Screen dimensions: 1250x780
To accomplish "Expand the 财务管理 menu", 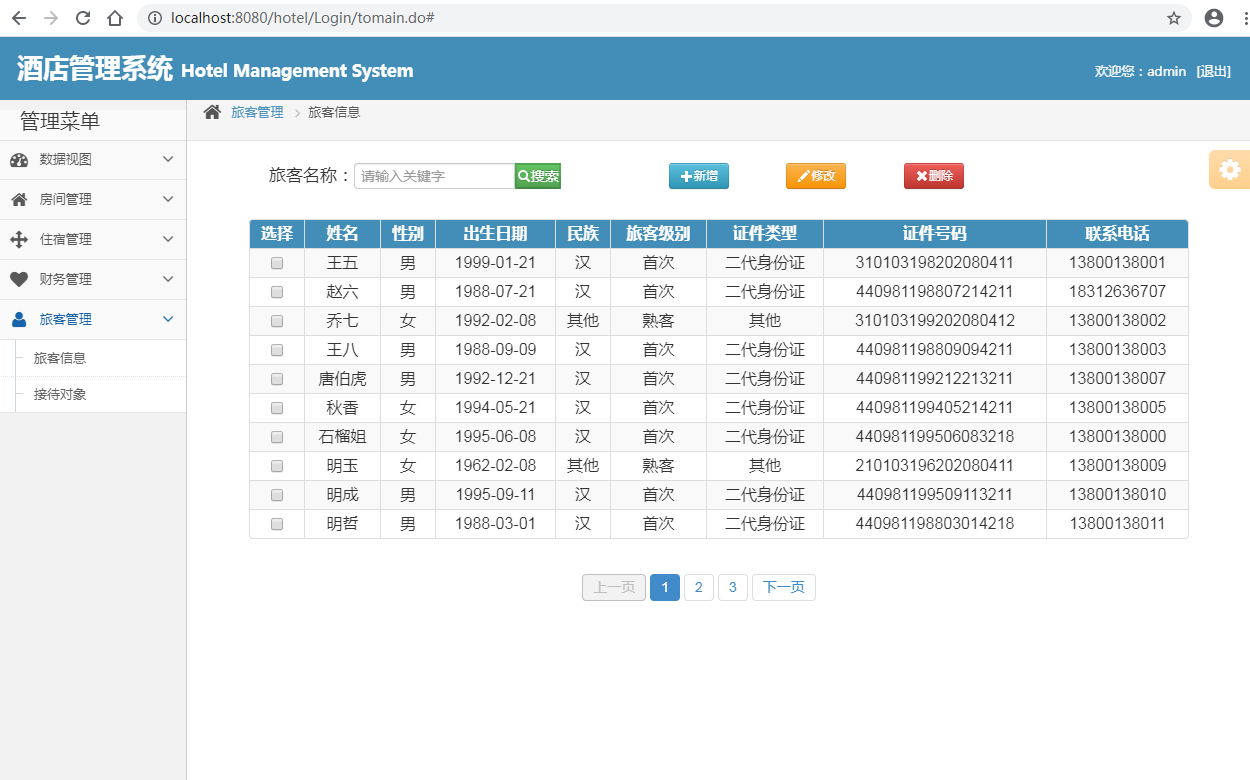I will [x=167, y=279].
